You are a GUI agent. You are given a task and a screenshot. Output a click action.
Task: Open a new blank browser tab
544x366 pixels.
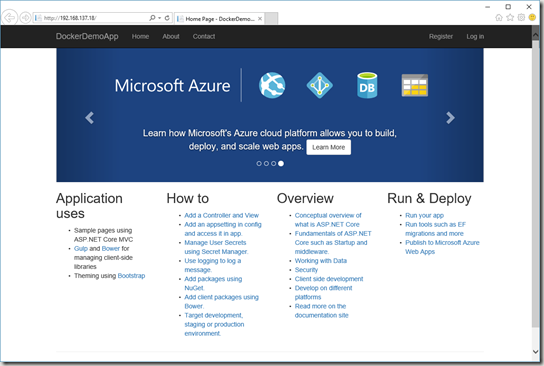pyautogui.click(x=272, y=19)
